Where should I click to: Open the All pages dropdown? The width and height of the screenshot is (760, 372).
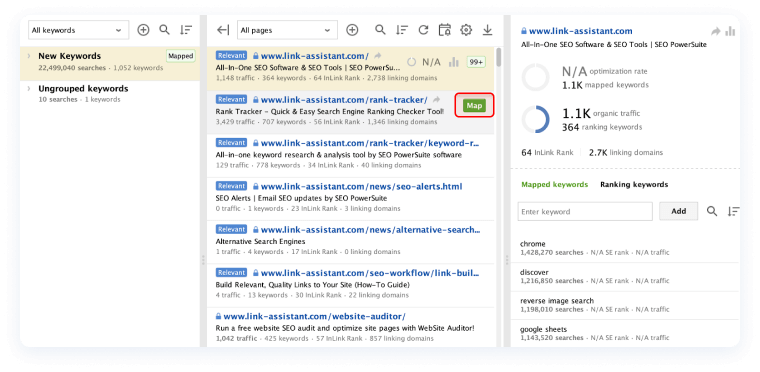click(x=287, y=30)
